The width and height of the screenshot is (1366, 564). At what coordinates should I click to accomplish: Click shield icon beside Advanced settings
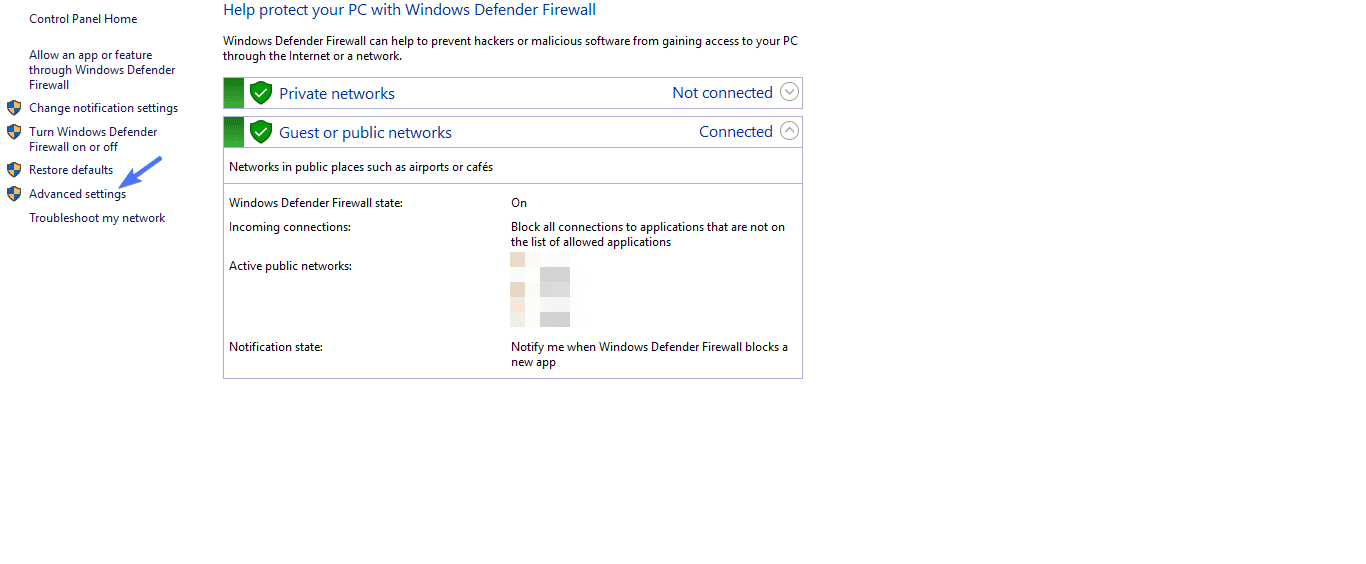coord(14,194)
